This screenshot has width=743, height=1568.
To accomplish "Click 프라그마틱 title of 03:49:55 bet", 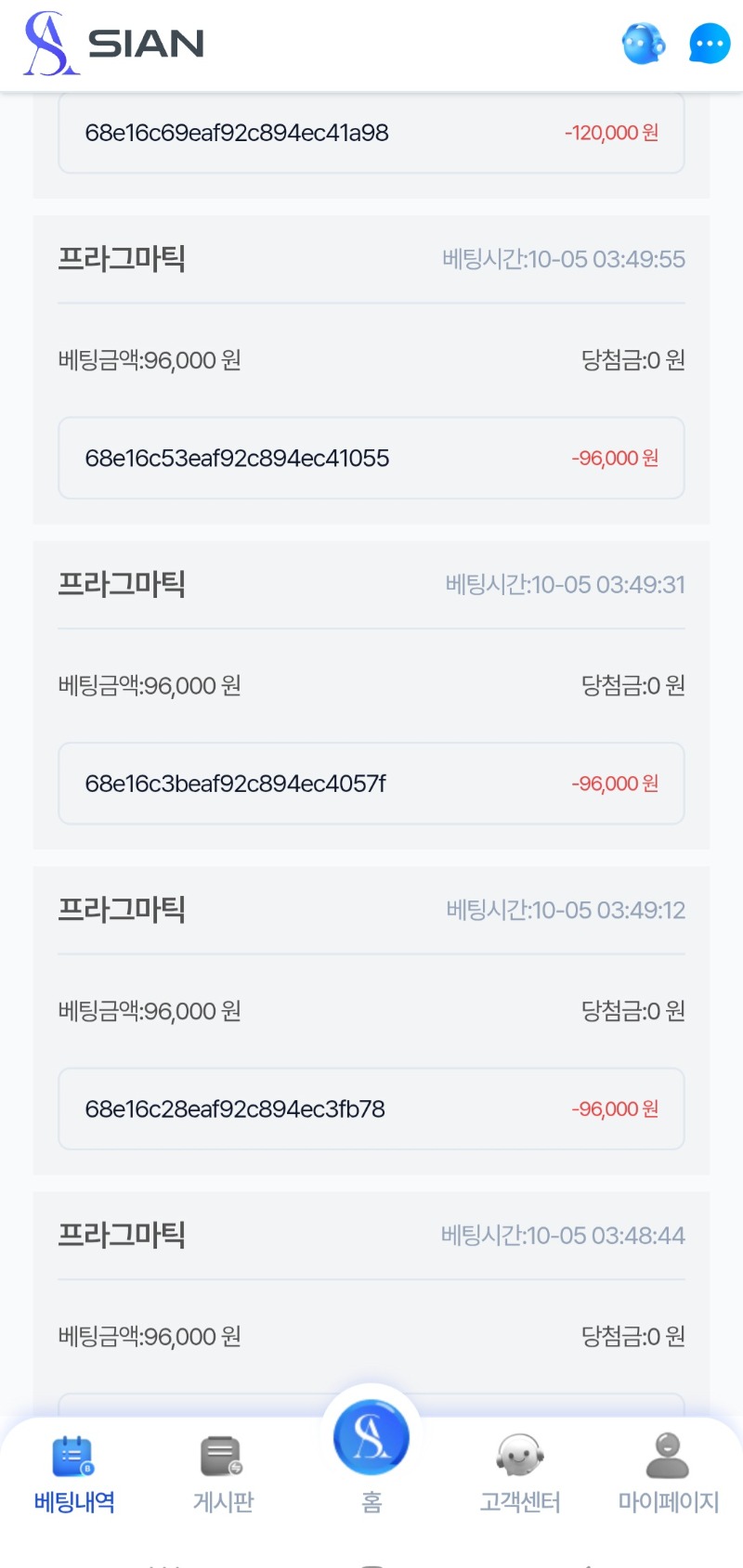I will tap(122, 258).
